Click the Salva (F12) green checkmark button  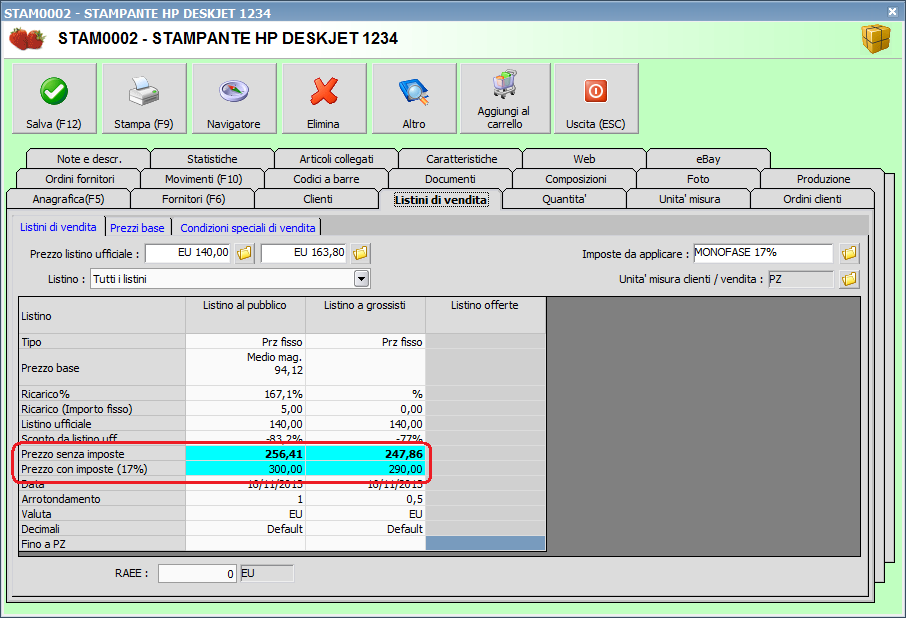click(54, 99)
